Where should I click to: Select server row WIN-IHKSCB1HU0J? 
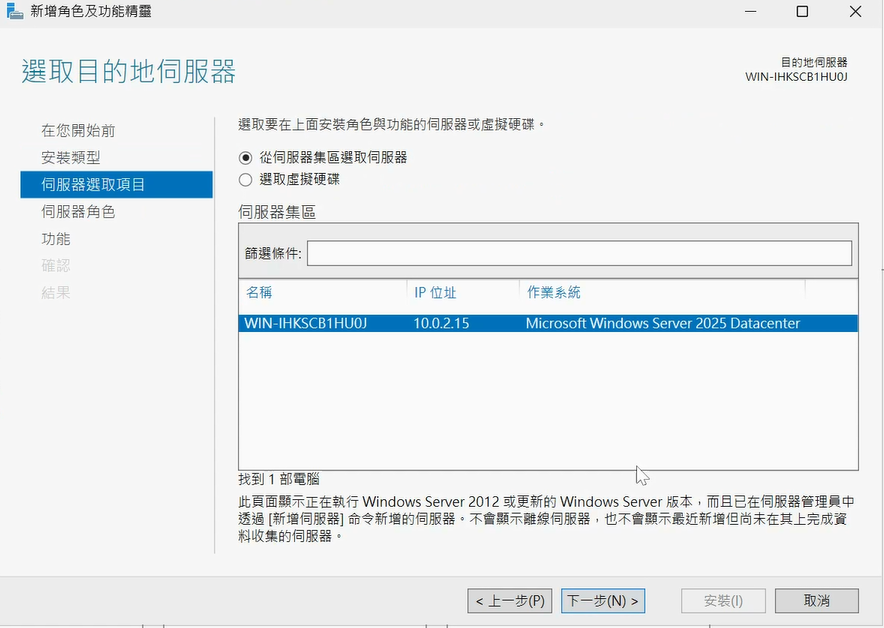(548, 324)
